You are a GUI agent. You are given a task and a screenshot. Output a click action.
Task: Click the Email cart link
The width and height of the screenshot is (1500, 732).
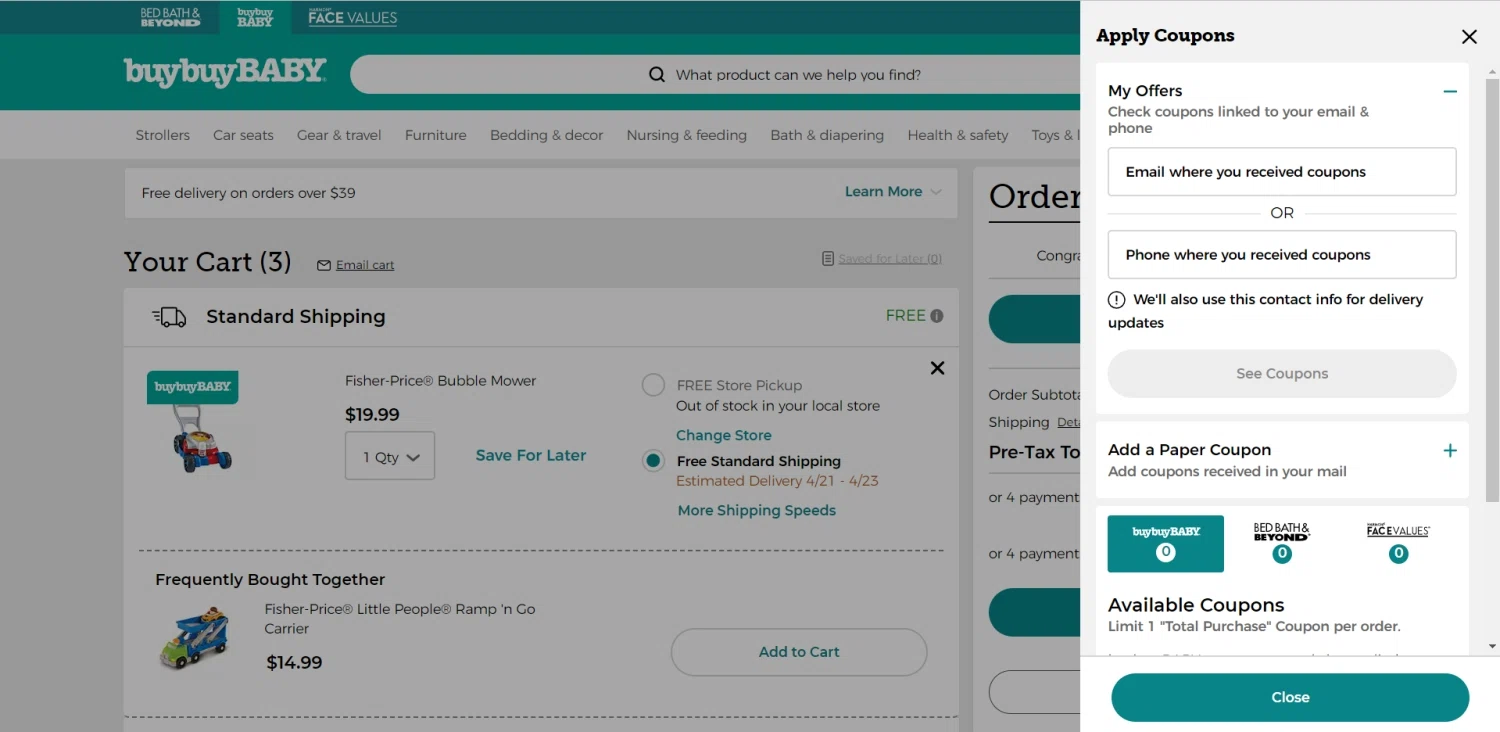coord(365,265)
